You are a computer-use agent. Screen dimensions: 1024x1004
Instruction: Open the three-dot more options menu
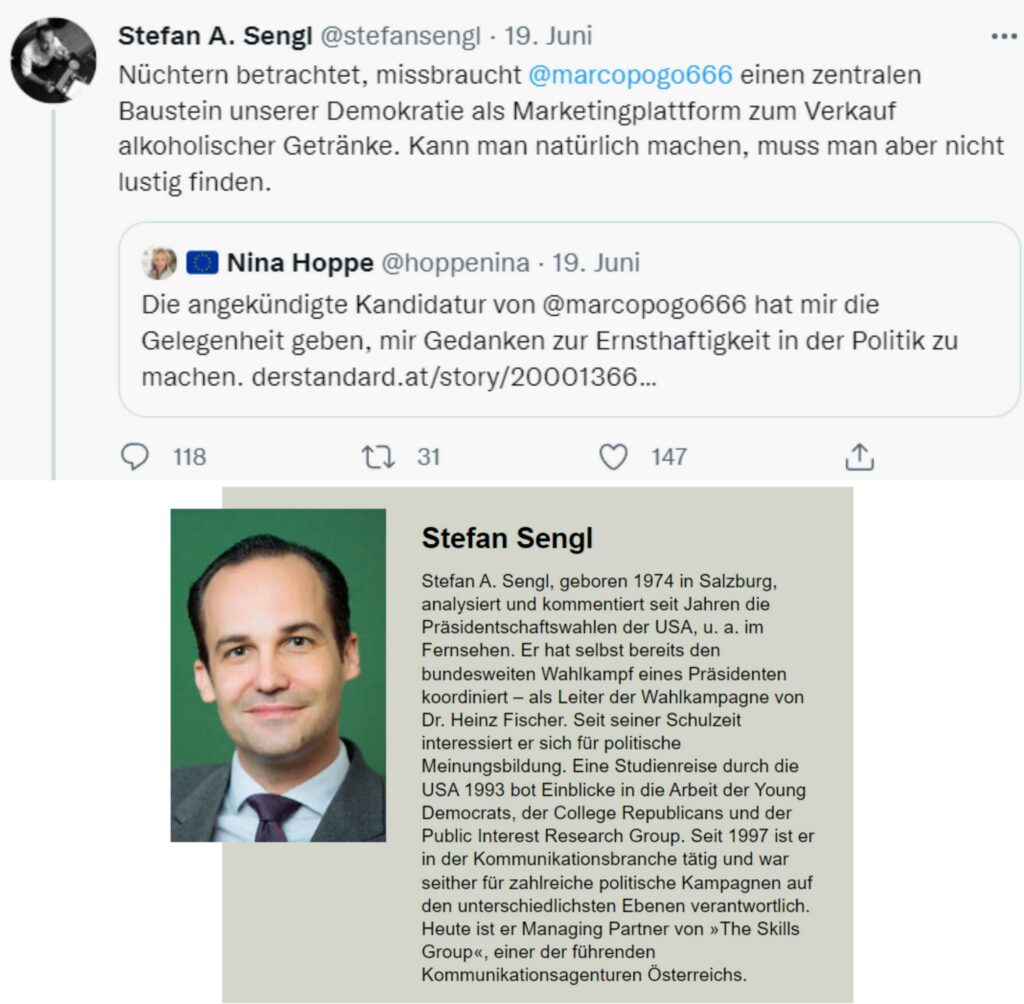(x=1004, y=37)
